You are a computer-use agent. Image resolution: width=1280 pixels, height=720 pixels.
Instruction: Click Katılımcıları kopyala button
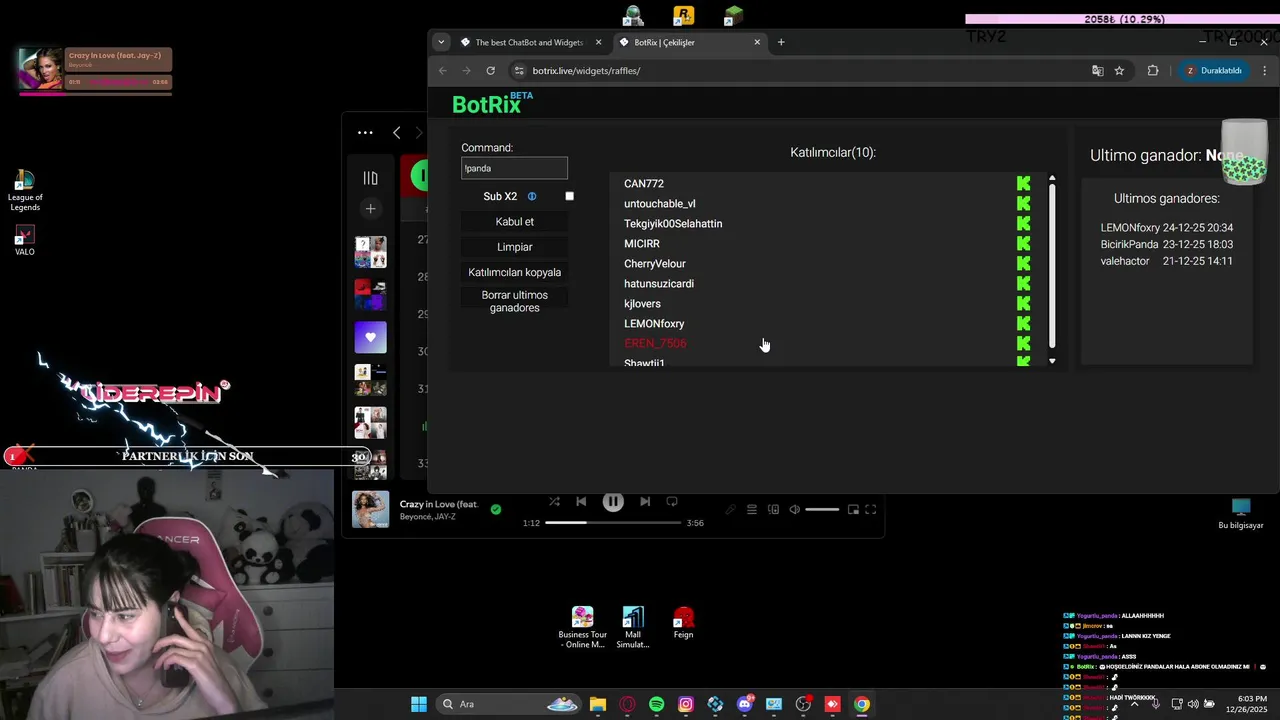tap(514, 272)
